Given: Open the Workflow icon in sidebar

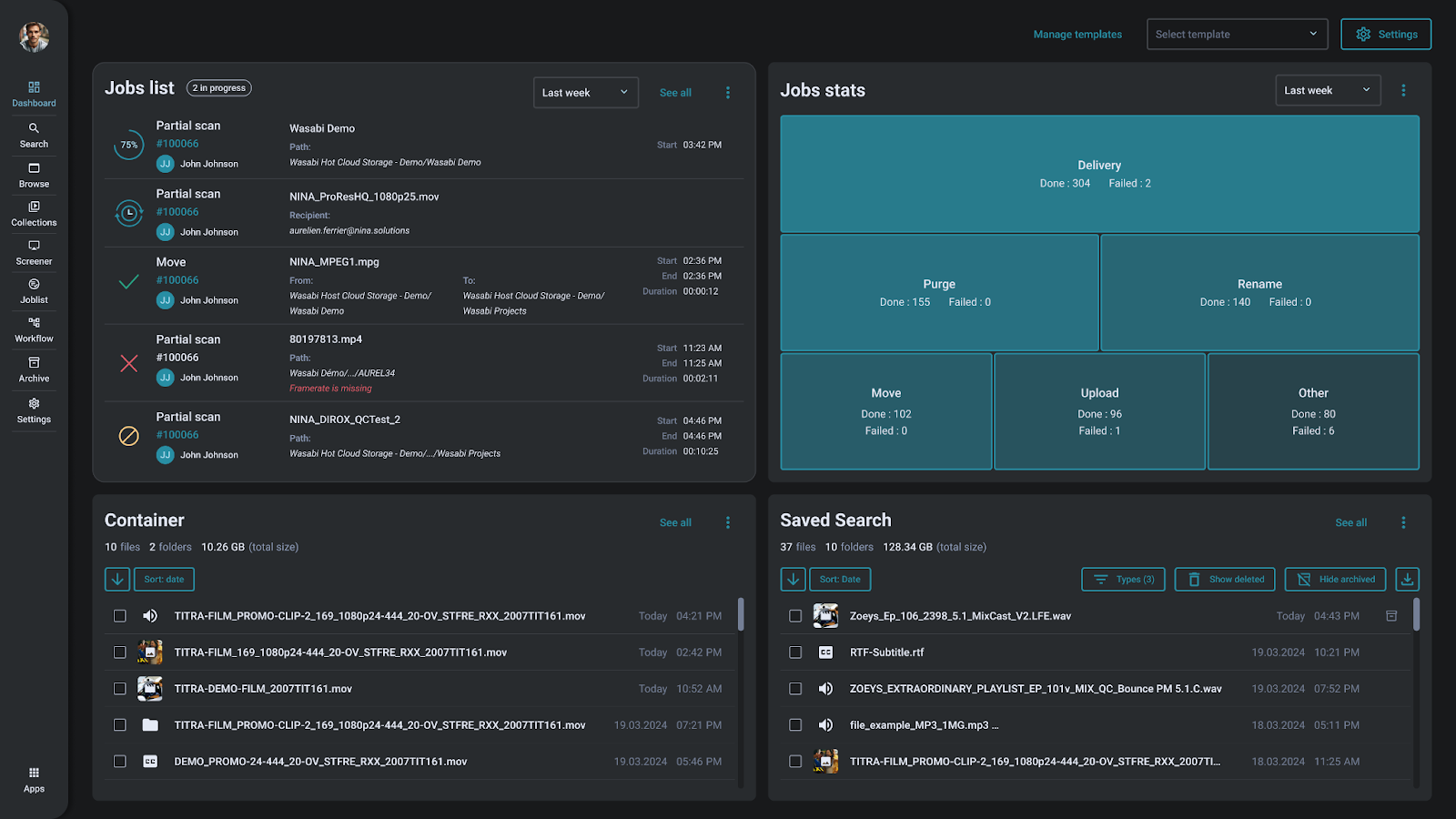Looking at the screenshot, I should [x=34, y=324].
